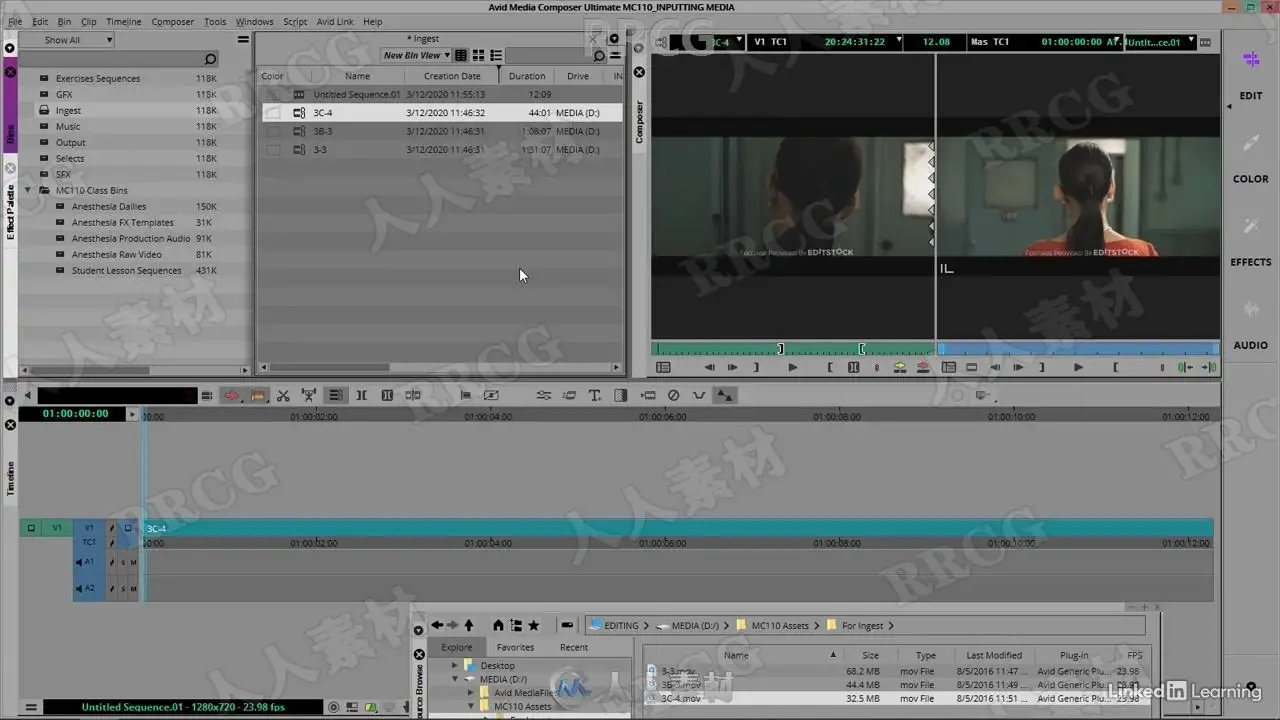Toggle A2 track selector in timeline
This screenshot has width=1280, height=720.
coord(89,589)
